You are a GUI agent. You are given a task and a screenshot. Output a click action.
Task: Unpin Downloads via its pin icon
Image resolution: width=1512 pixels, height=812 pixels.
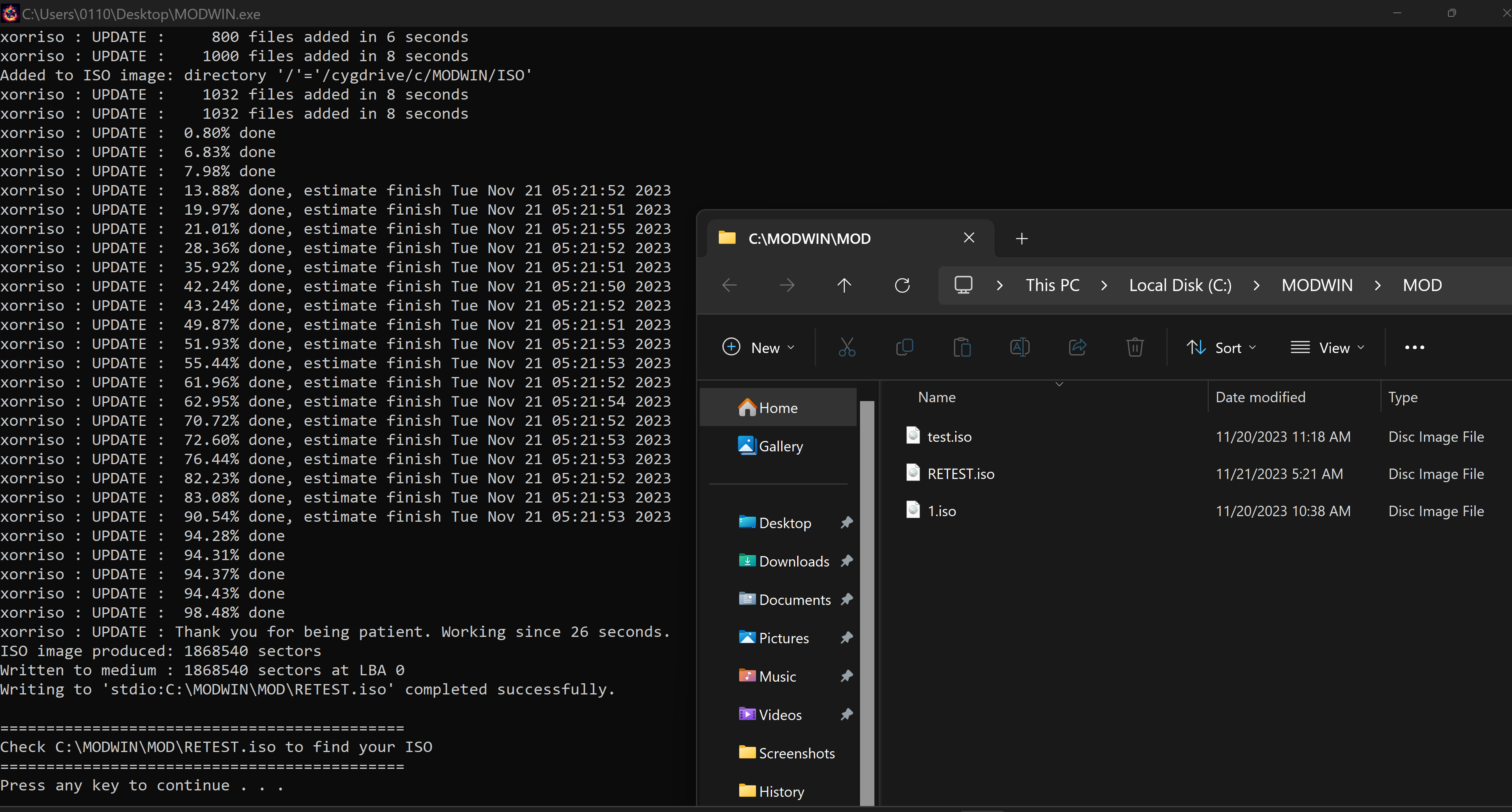tap(846, 561)
